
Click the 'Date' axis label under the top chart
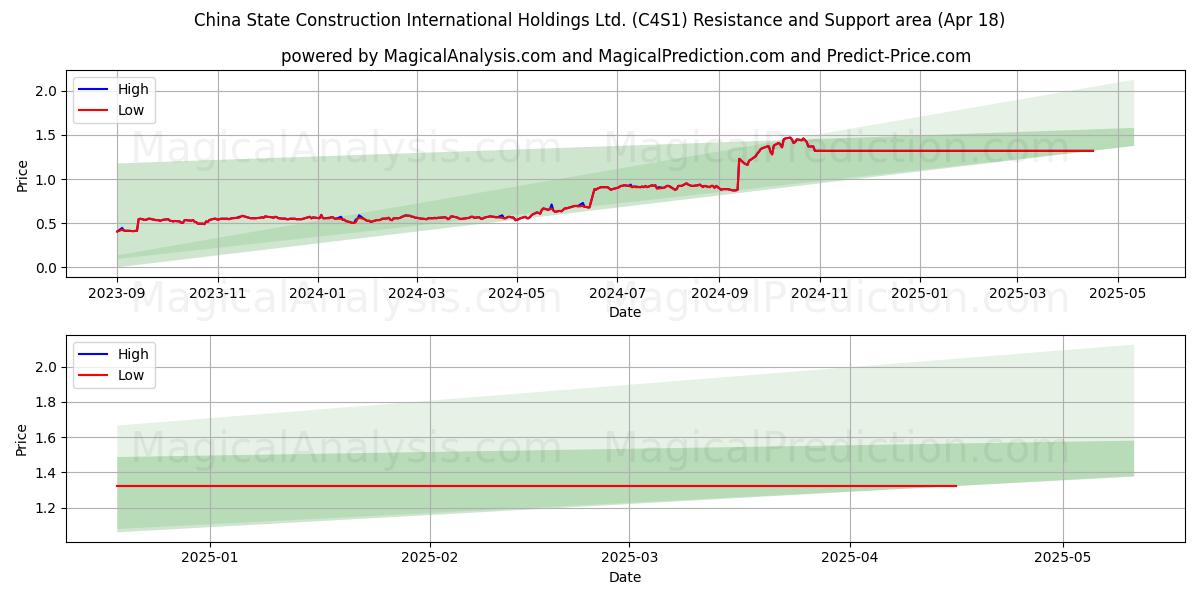[x=625, y=313]
